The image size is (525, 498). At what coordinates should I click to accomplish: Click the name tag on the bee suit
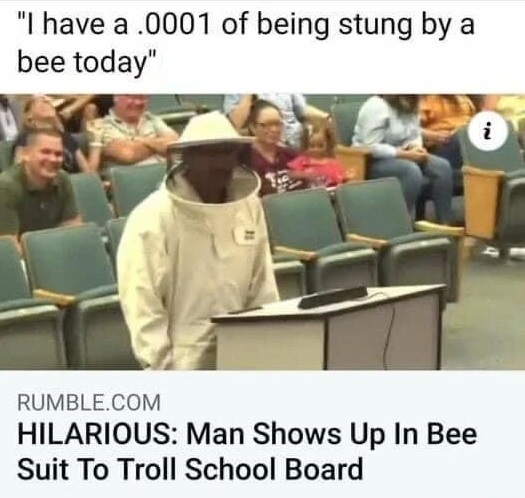(x=246, y=234)
